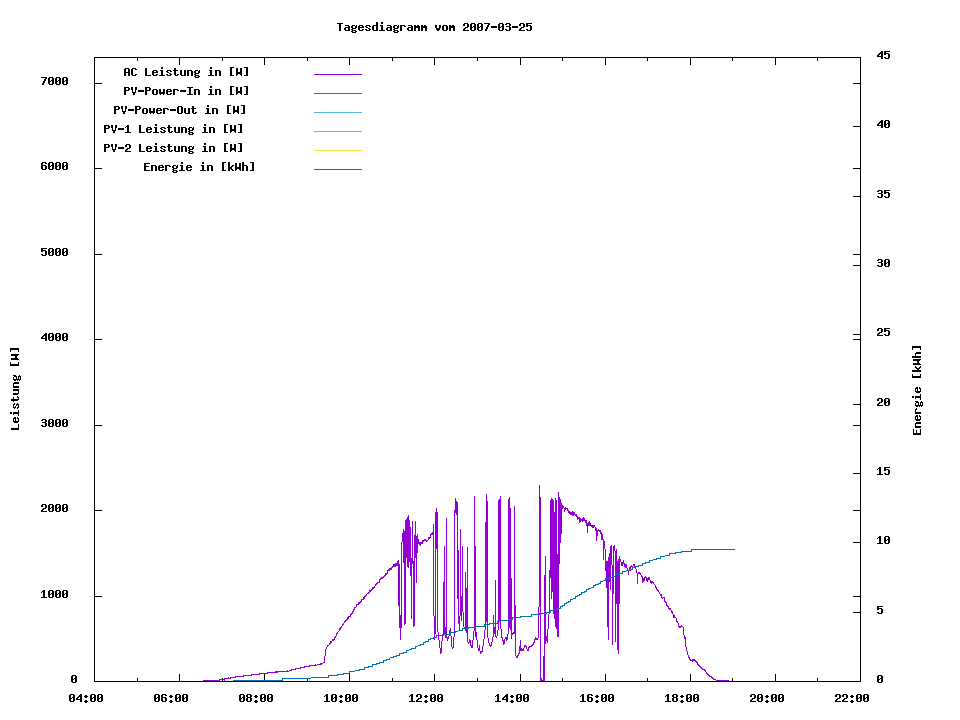Click the purple AC Leistung legend line
Screen dimensions: 960x720
pyautogui.click(x=337, y=74)
